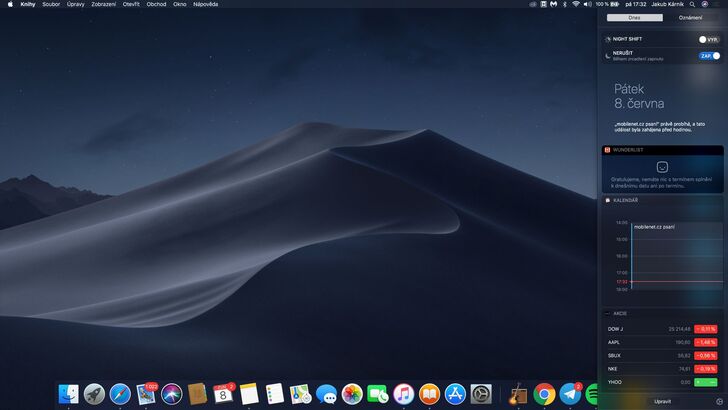The height and width of the screenshot is (410, 728).
Task: Click the Pátek 8. června date heading
Action: pos(639,96)
